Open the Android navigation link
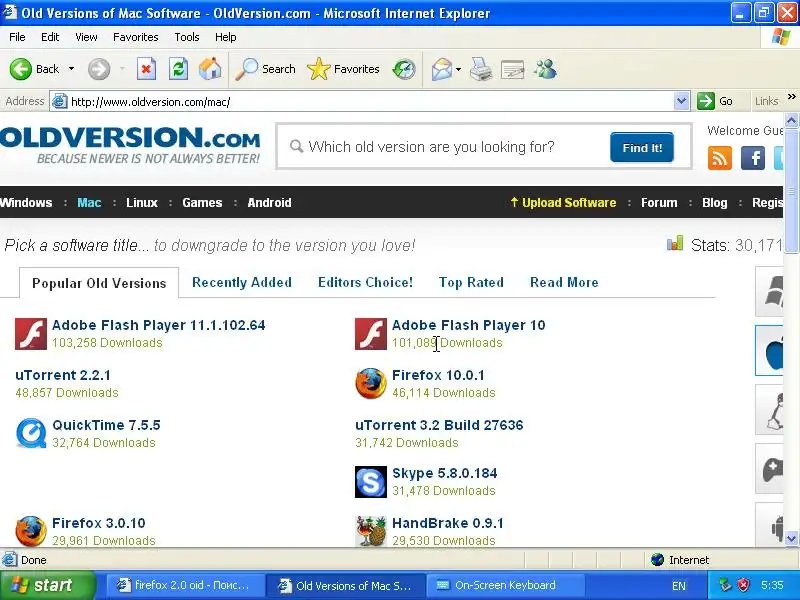Image resolution: width=800 pixels, height=600 pixels. (269, 203)
